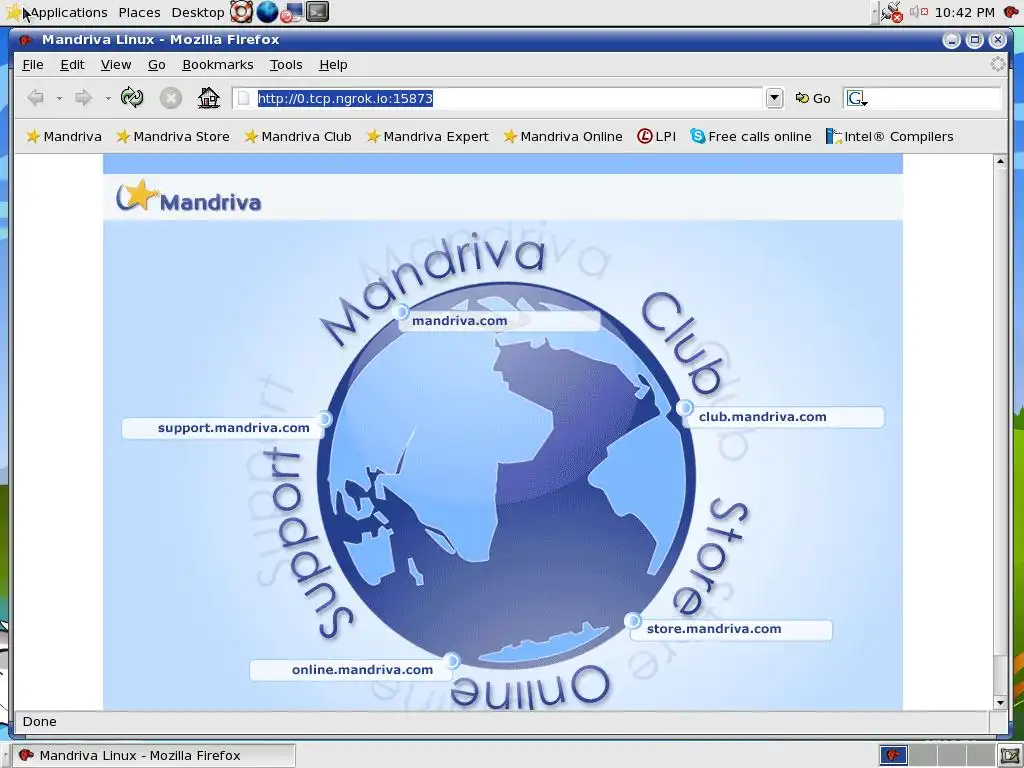Go to the Home page icon
Image resolution: width=1024 pixels, height=768 pixels.
point(209,98)
